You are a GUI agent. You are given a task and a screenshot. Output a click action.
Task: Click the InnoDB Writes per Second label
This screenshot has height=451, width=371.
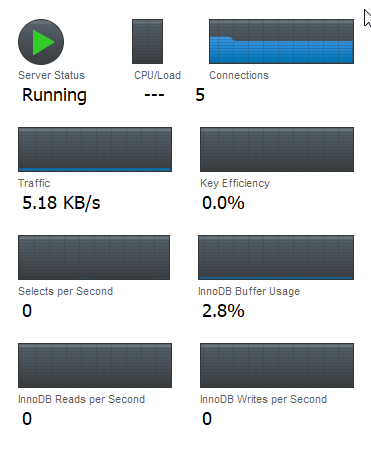(263, 399)
